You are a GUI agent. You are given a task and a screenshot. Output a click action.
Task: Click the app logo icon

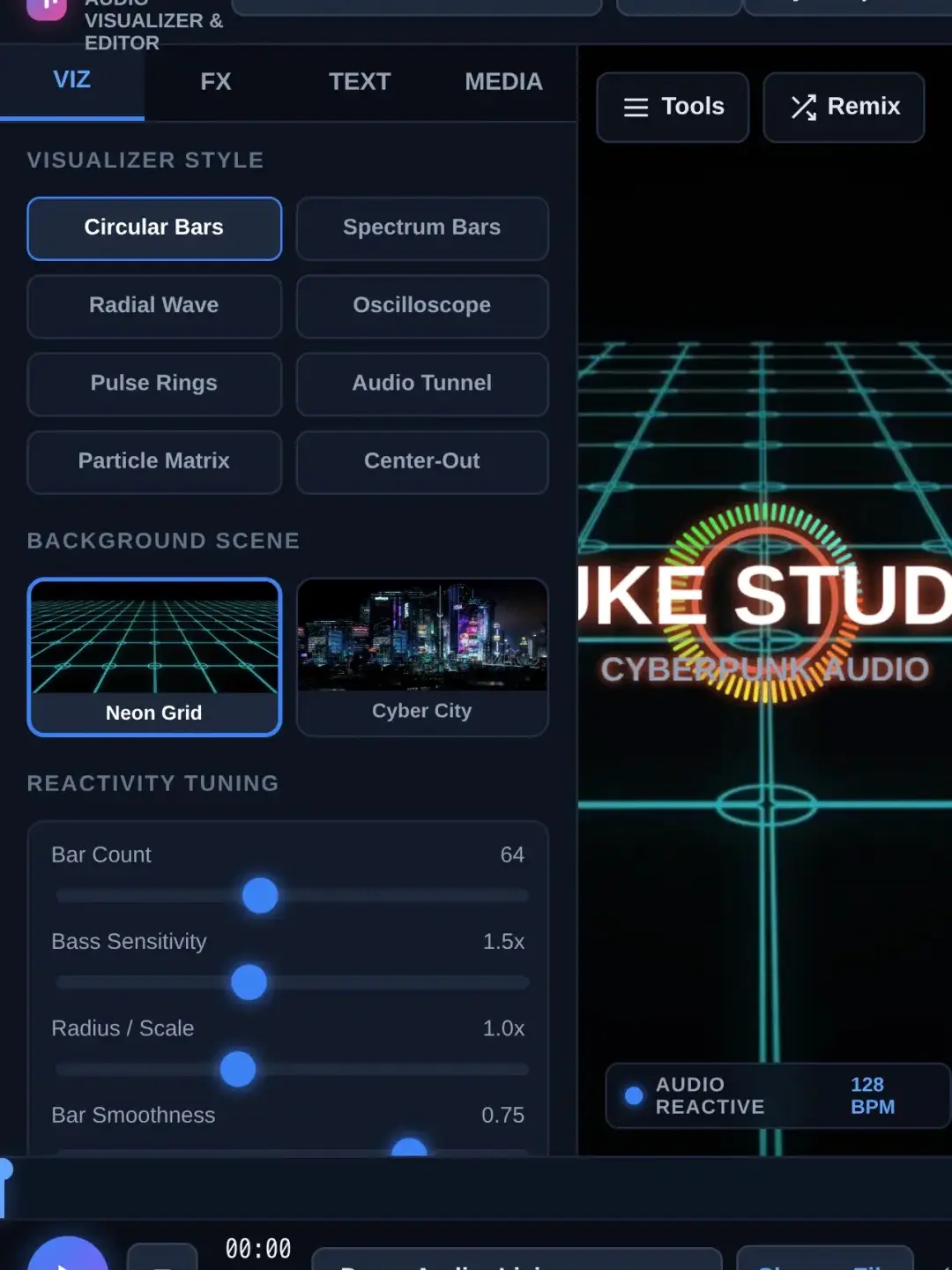(x=46, y=9)
